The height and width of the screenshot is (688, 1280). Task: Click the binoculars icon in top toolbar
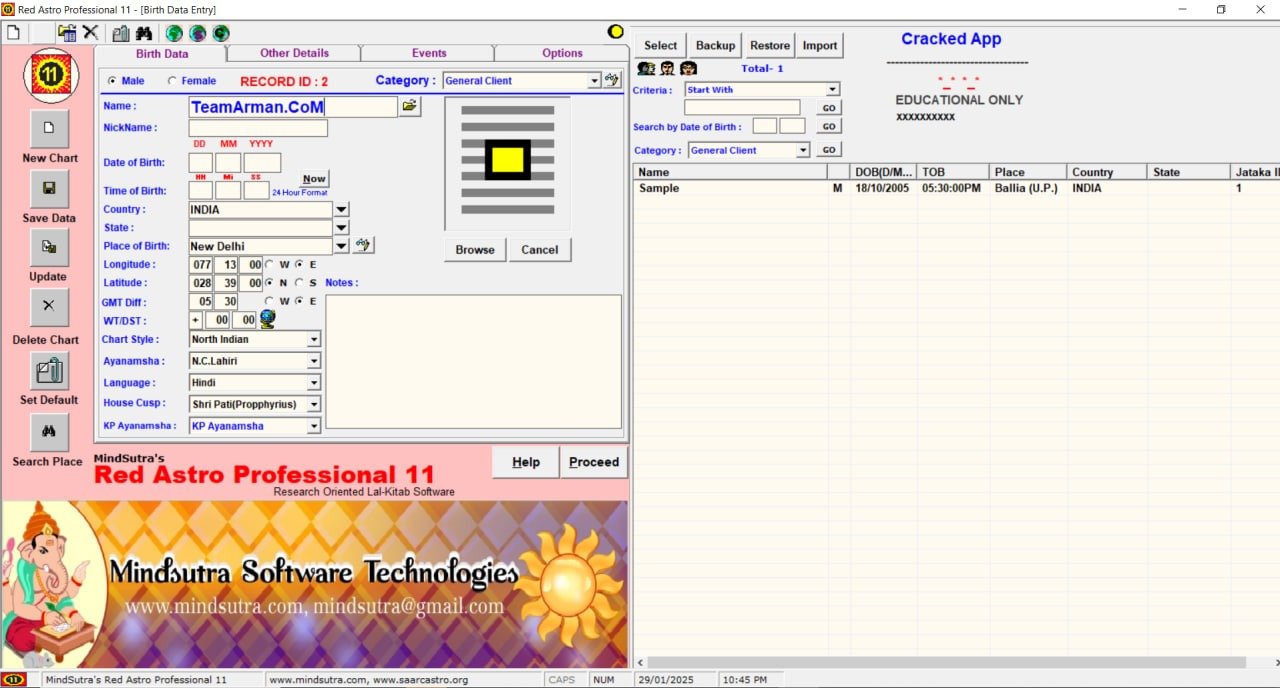[143, 32]
